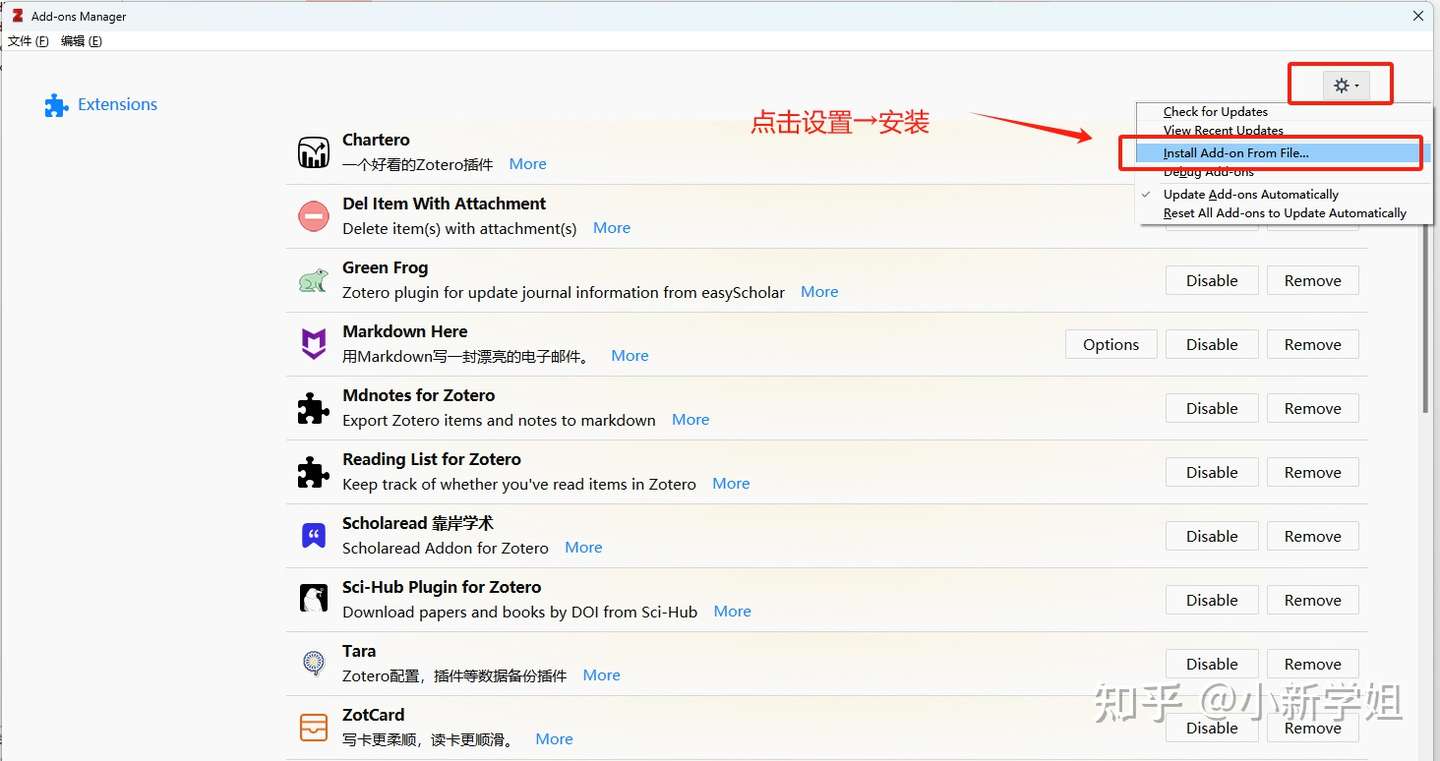The image size is (1440, 761).
Task: Click the Markdown Here plugin icon
Action: tap(314, 344)
